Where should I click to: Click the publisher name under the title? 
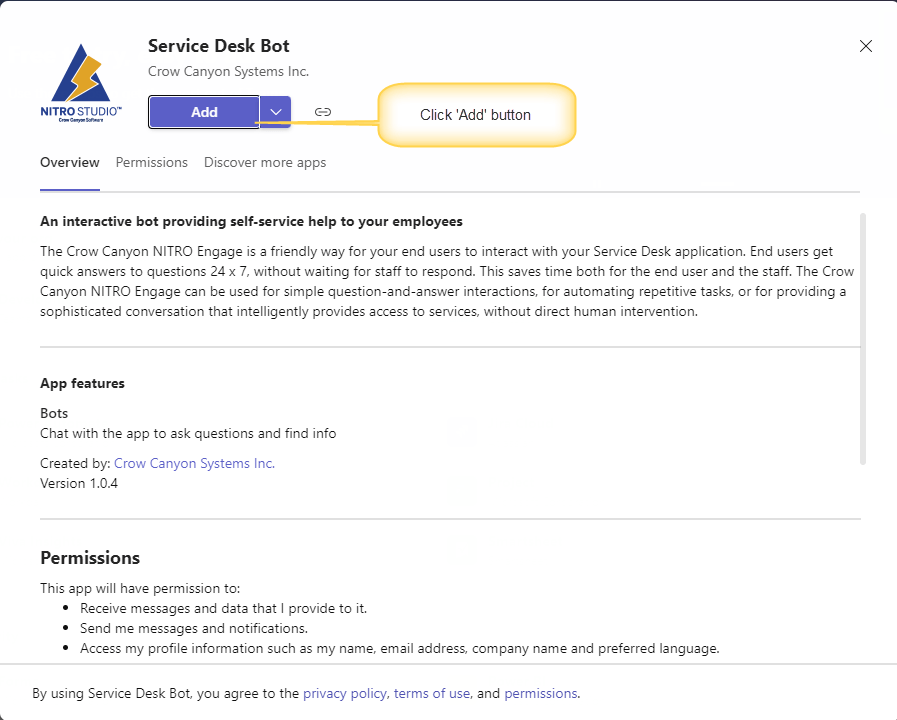[x=228, y=71]
